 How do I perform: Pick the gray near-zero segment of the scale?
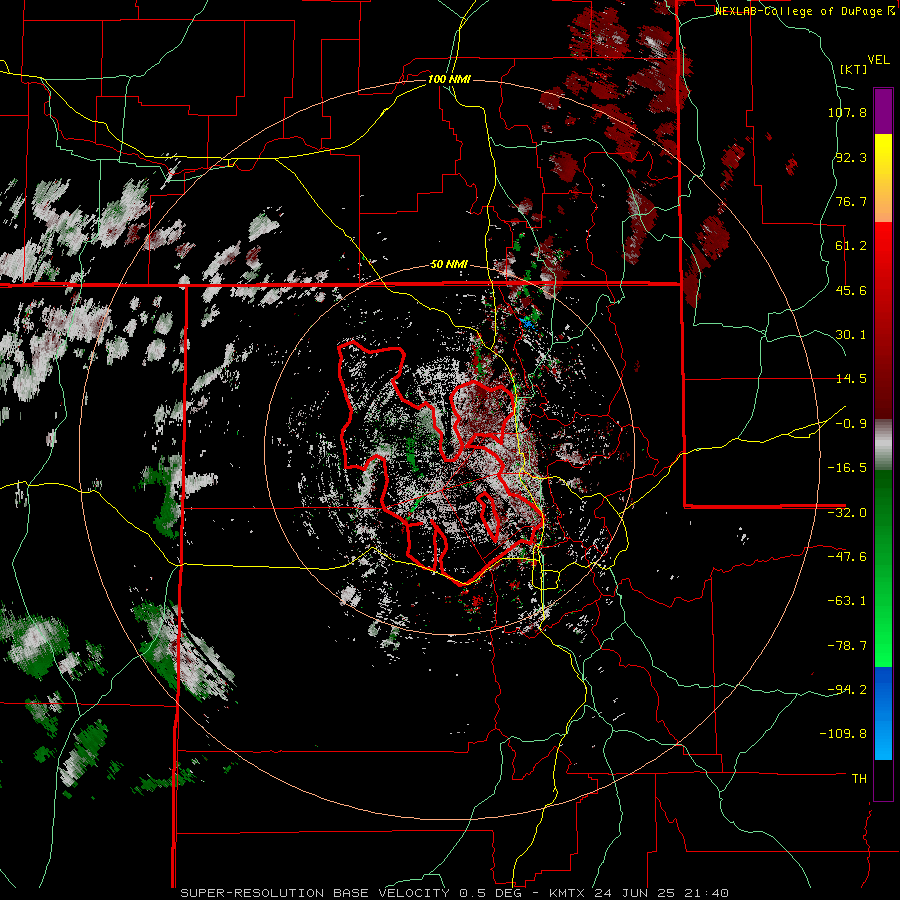883,445
